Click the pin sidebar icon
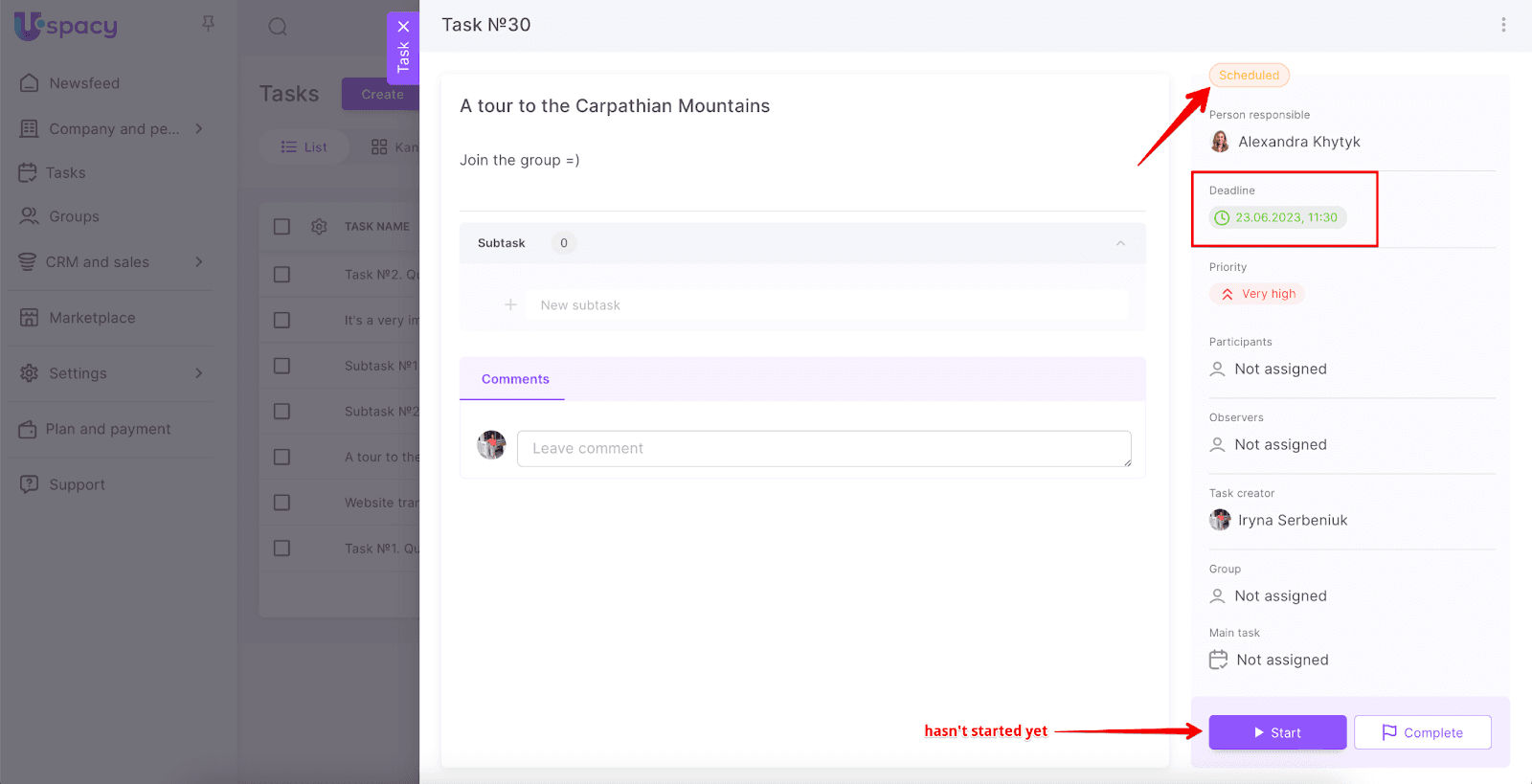 click(208, 23)
